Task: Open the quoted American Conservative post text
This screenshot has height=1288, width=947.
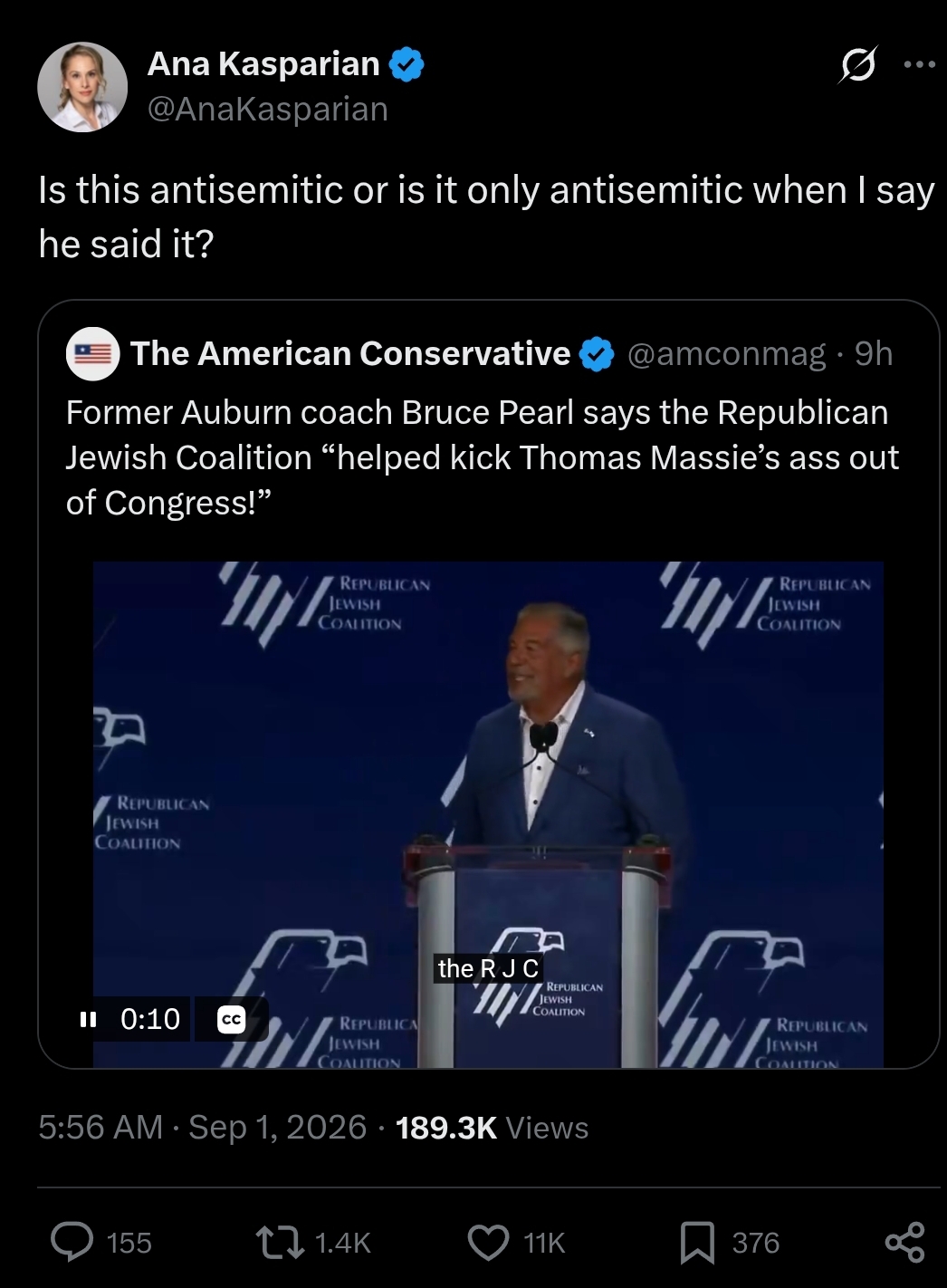Action: click(483, 457)
